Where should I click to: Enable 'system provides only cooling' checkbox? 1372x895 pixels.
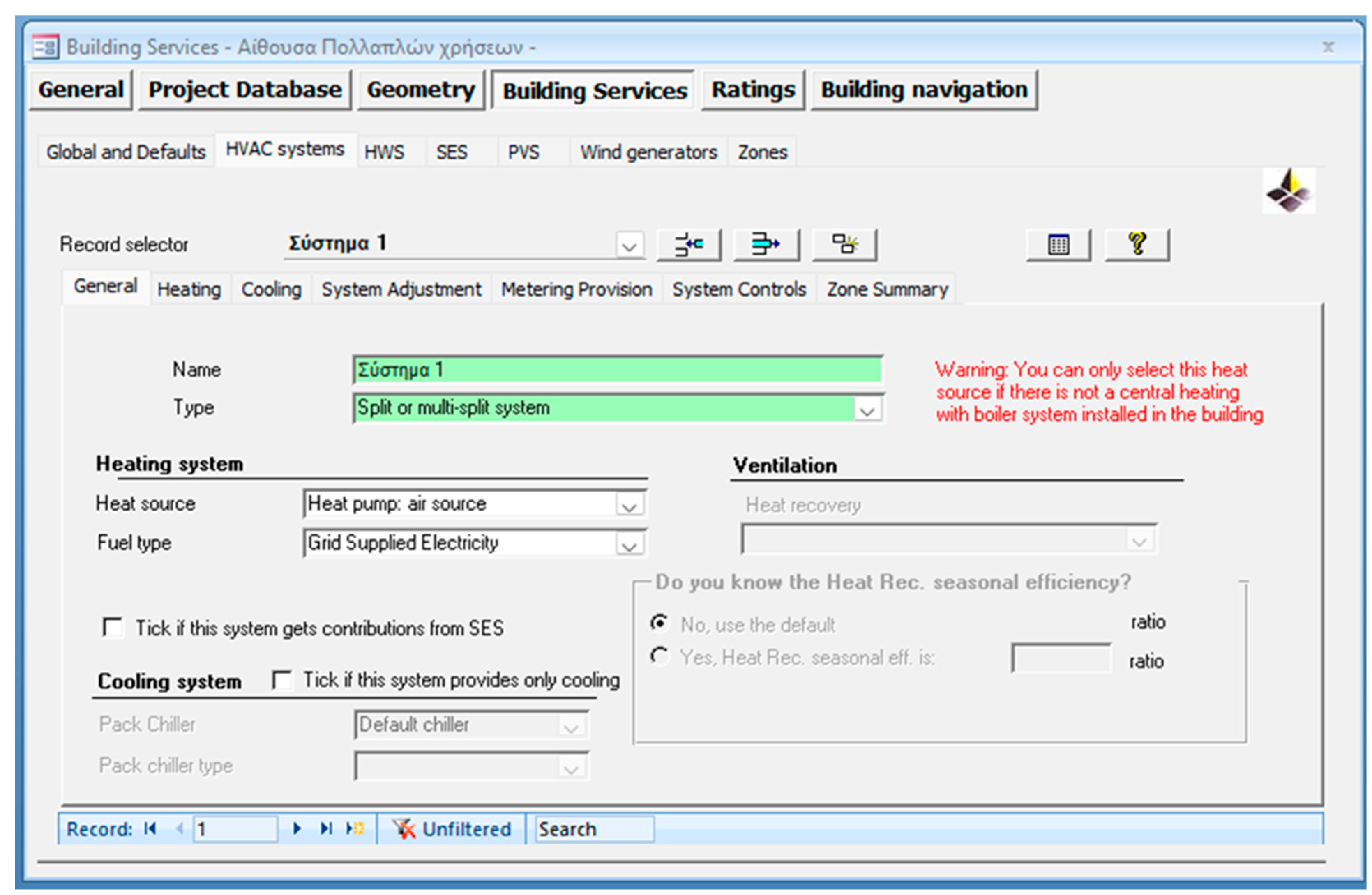pyautogui.click(x=281, y=680)
